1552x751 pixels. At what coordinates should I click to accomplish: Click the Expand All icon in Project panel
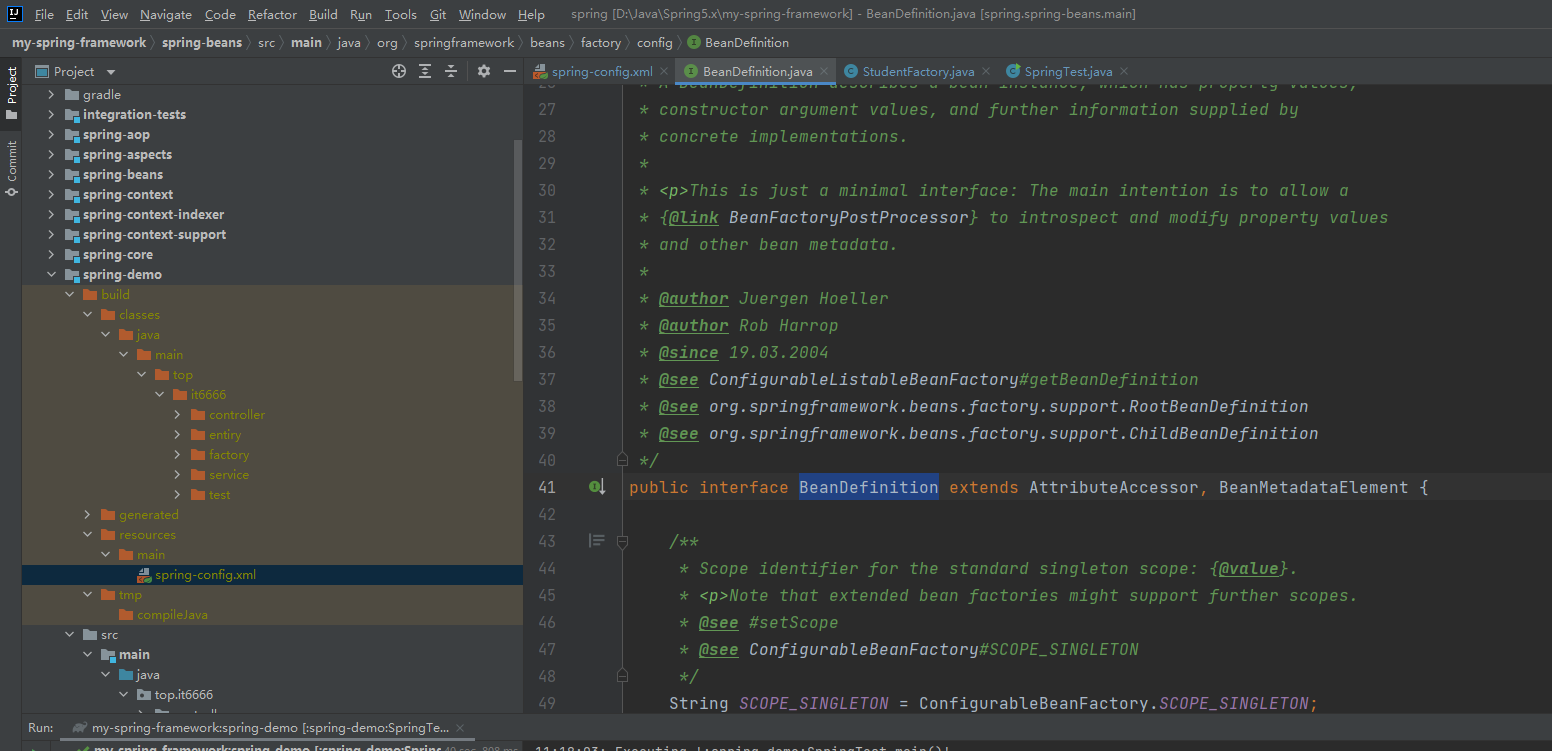tap(425, 71)
